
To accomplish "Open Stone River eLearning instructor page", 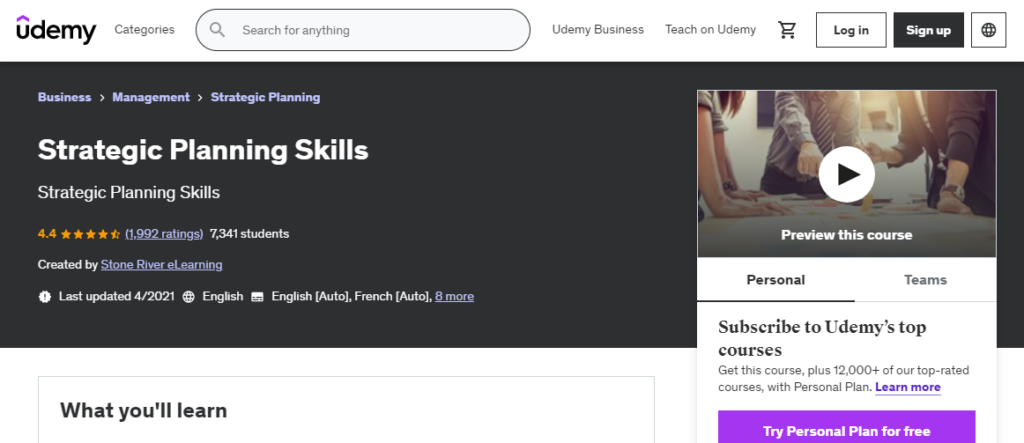I will [161, 265].
